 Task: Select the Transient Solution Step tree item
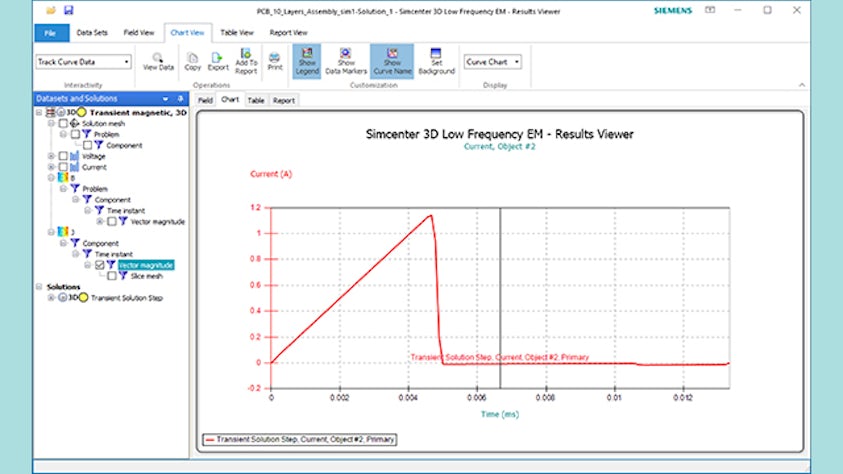[x=126, y=298]
